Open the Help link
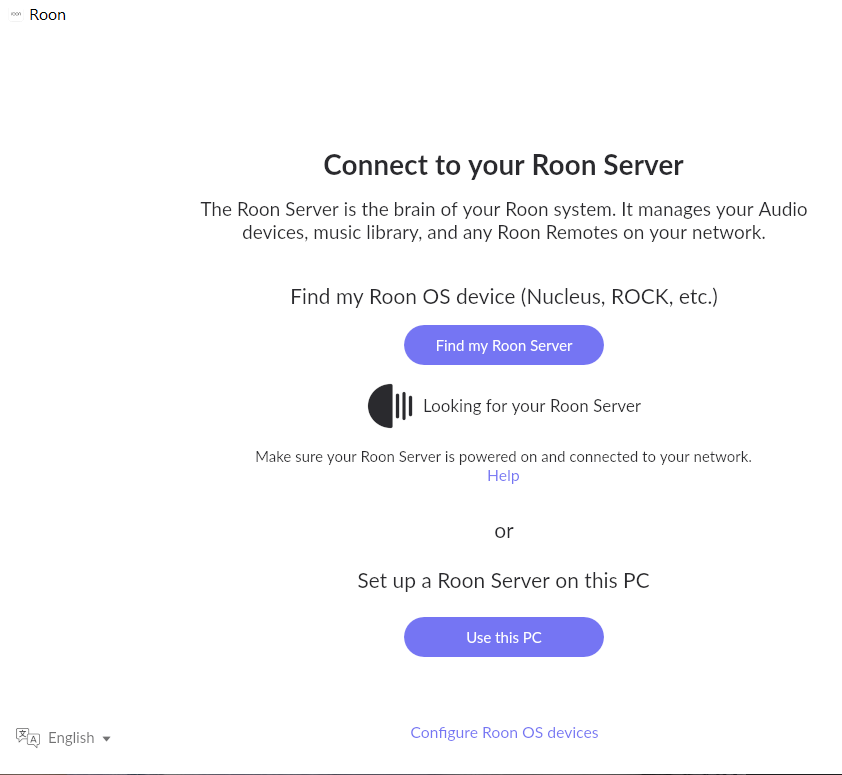This screenshot has width=842, height=775. [503, 476]
